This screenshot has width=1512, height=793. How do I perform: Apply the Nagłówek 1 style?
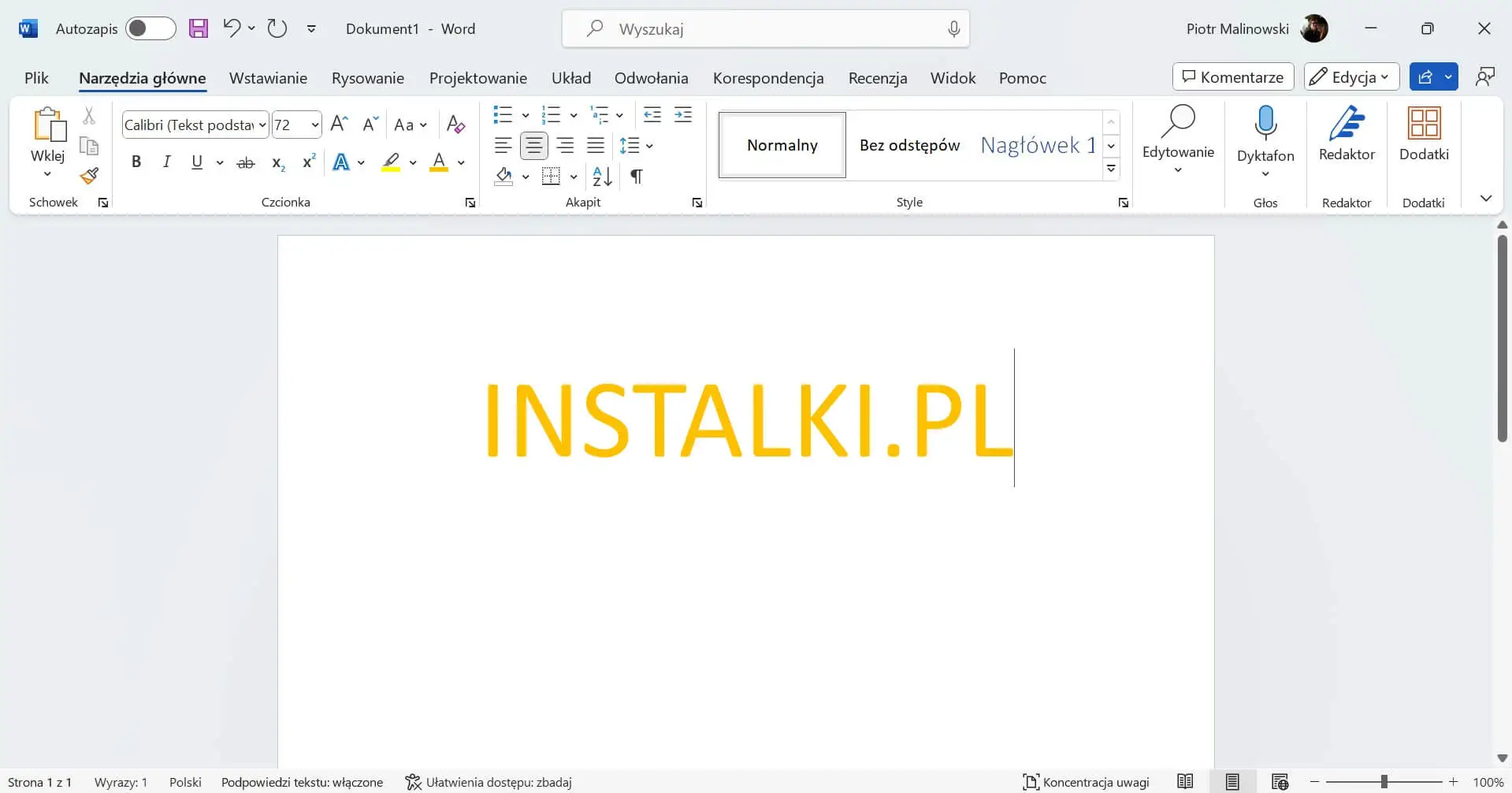[x=1038, y=145]
